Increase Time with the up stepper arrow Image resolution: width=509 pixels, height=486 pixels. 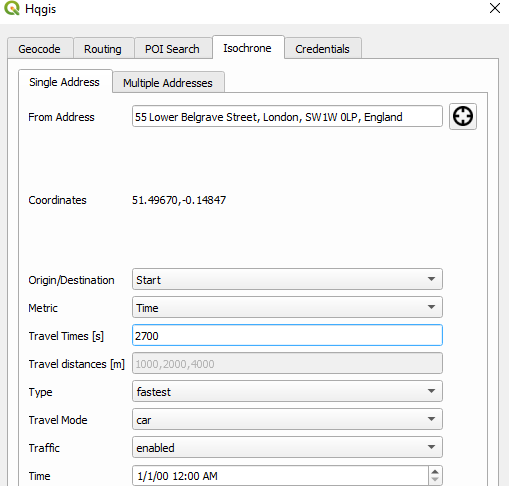coord(435,472)
